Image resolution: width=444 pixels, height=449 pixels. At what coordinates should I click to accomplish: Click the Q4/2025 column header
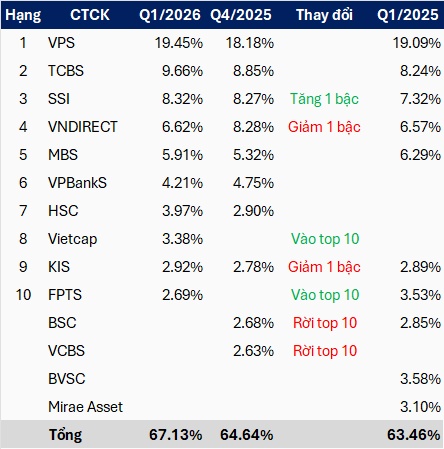tap(241, 15)
